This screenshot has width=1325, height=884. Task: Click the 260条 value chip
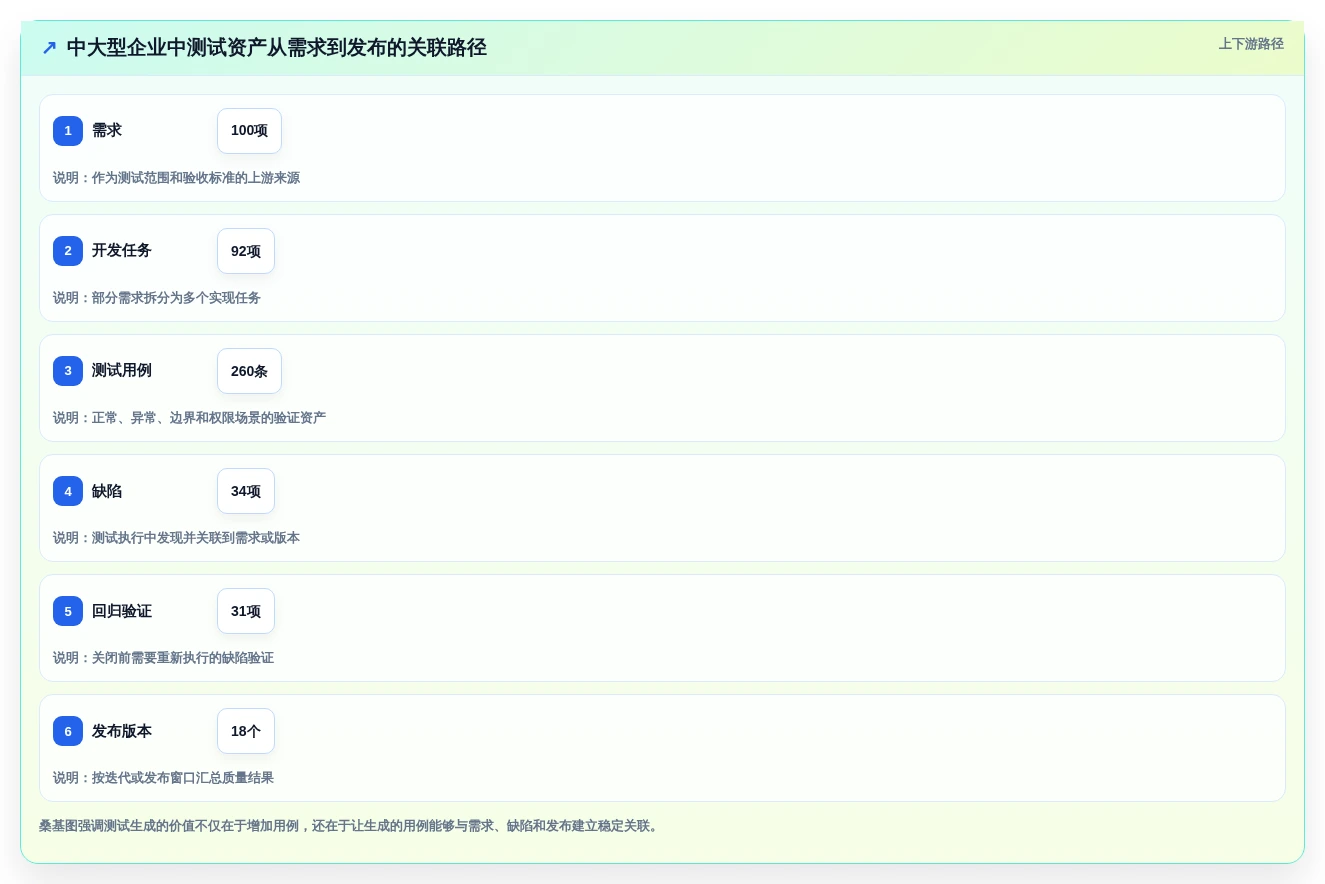click(x=249, y=371)
